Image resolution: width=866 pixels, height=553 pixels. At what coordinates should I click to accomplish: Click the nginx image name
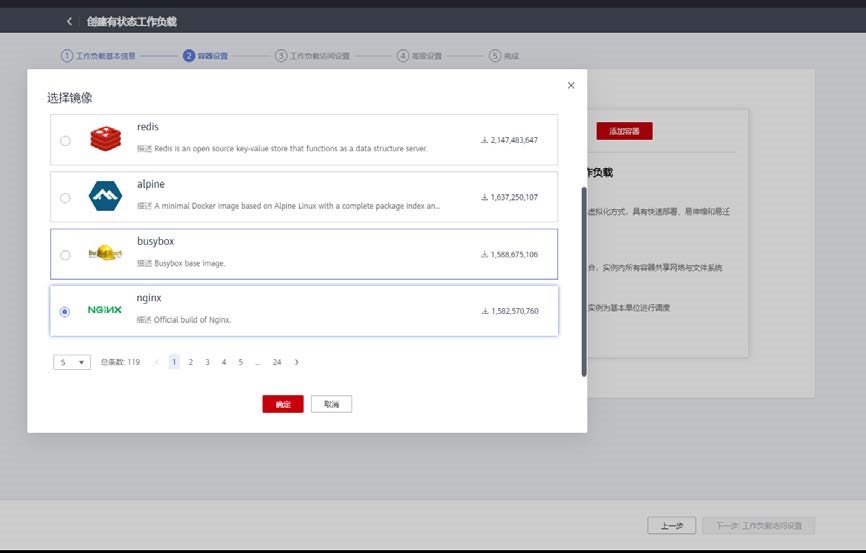tap(149, 298)
